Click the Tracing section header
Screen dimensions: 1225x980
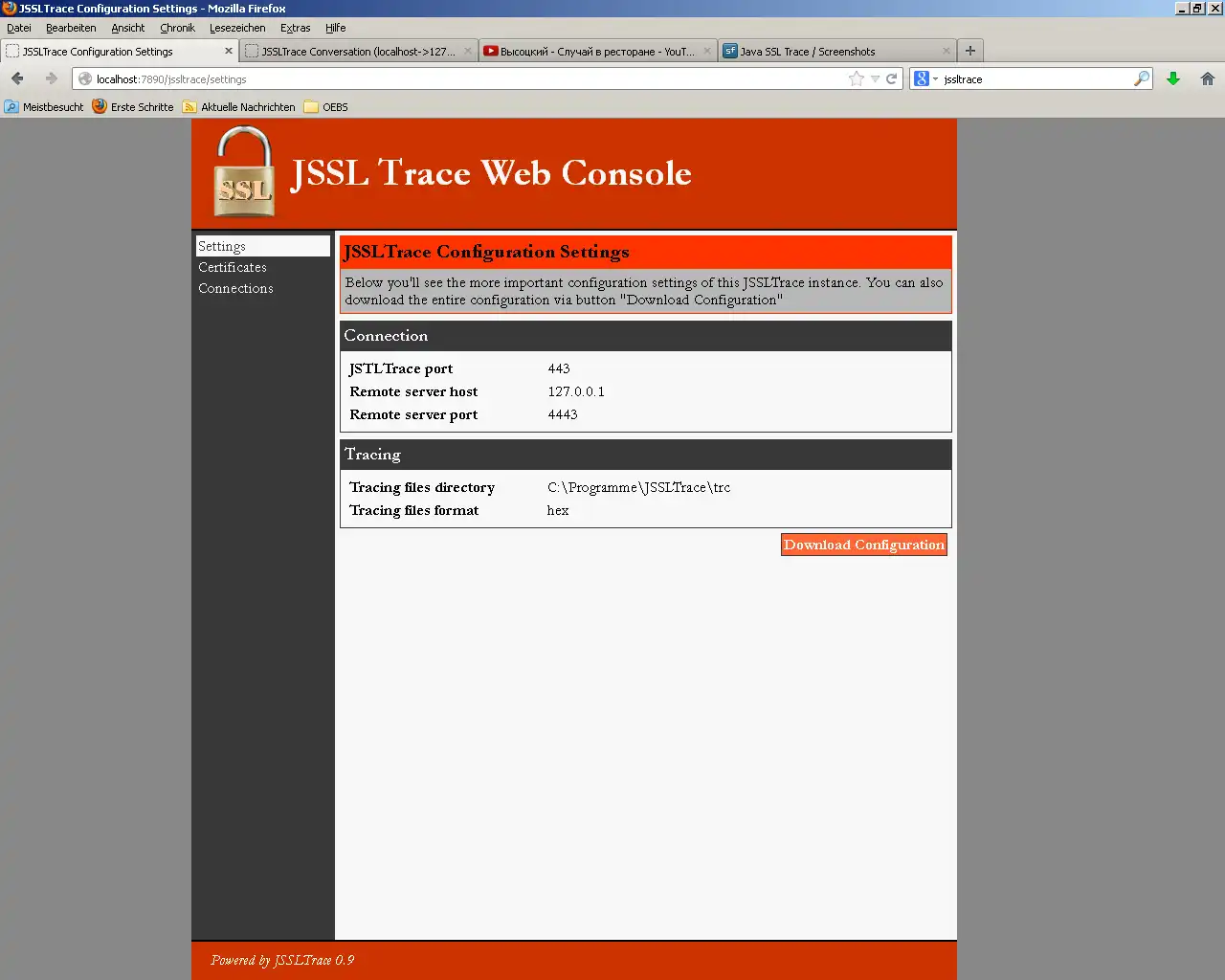coord(645,455)
